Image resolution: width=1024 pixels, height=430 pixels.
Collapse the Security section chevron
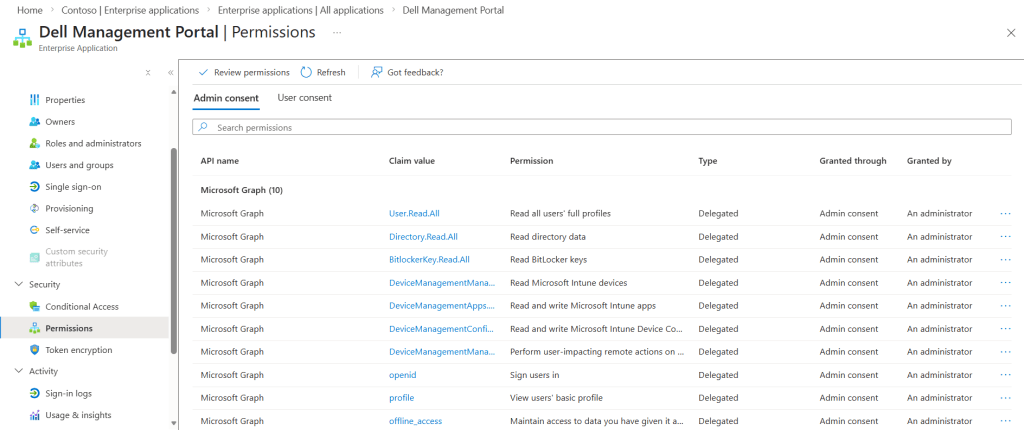pyautogui.click(x=18, y=284)
